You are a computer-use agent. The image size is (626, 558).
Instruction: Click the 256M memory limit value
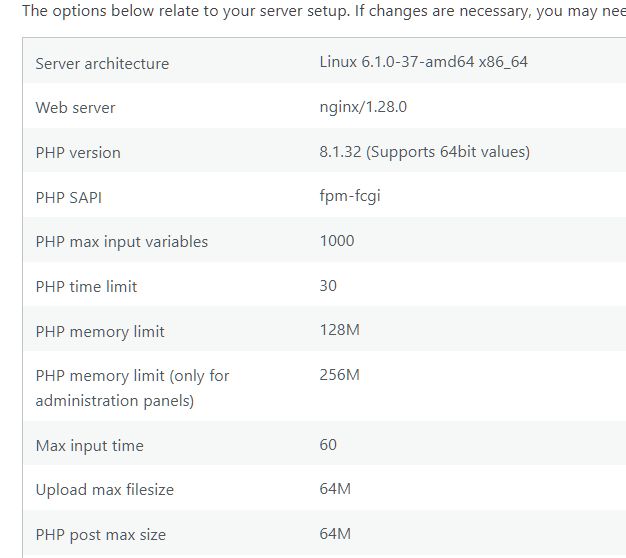339,375
